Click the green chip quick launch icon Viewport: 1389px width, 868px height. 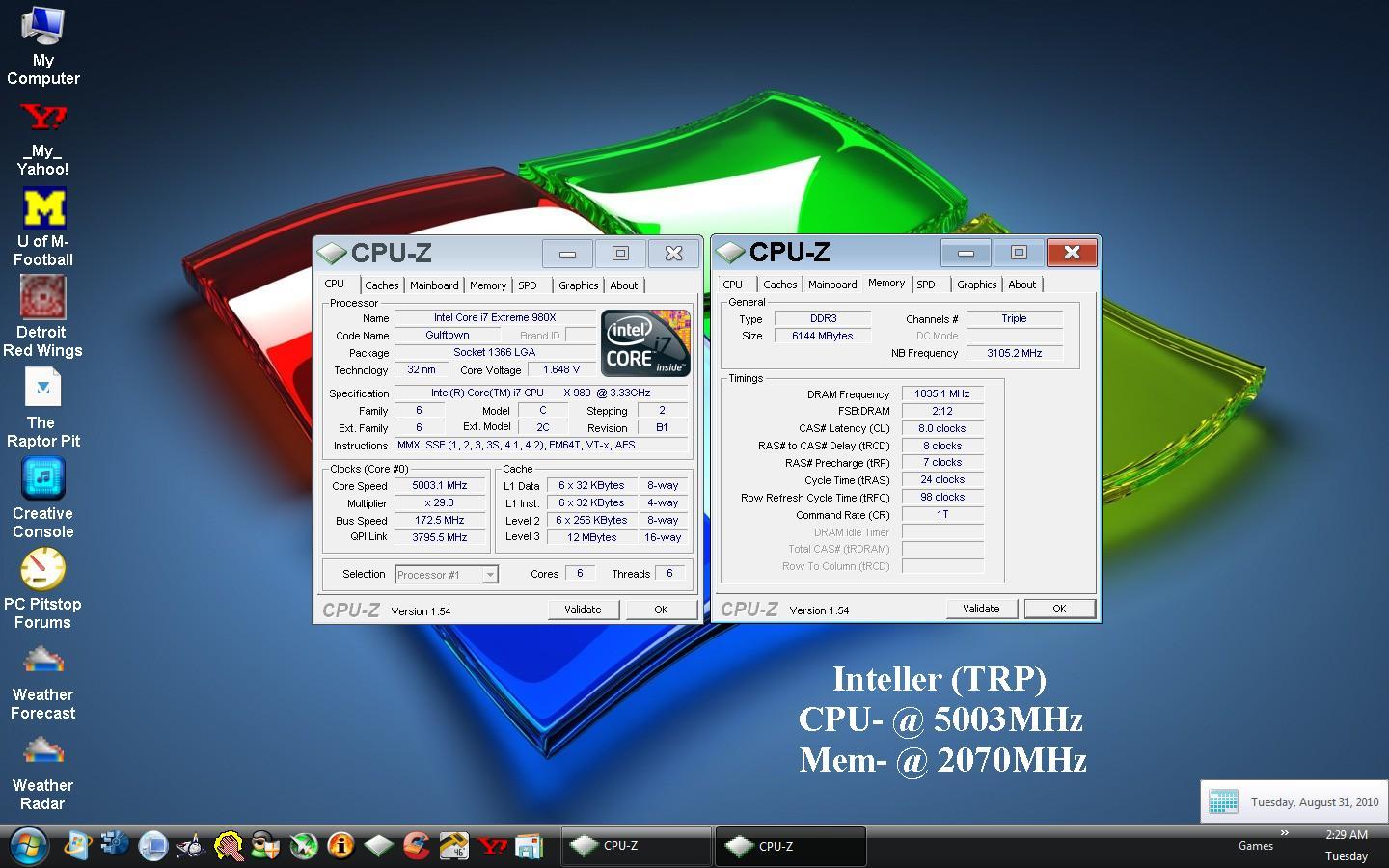coord(378,846)
